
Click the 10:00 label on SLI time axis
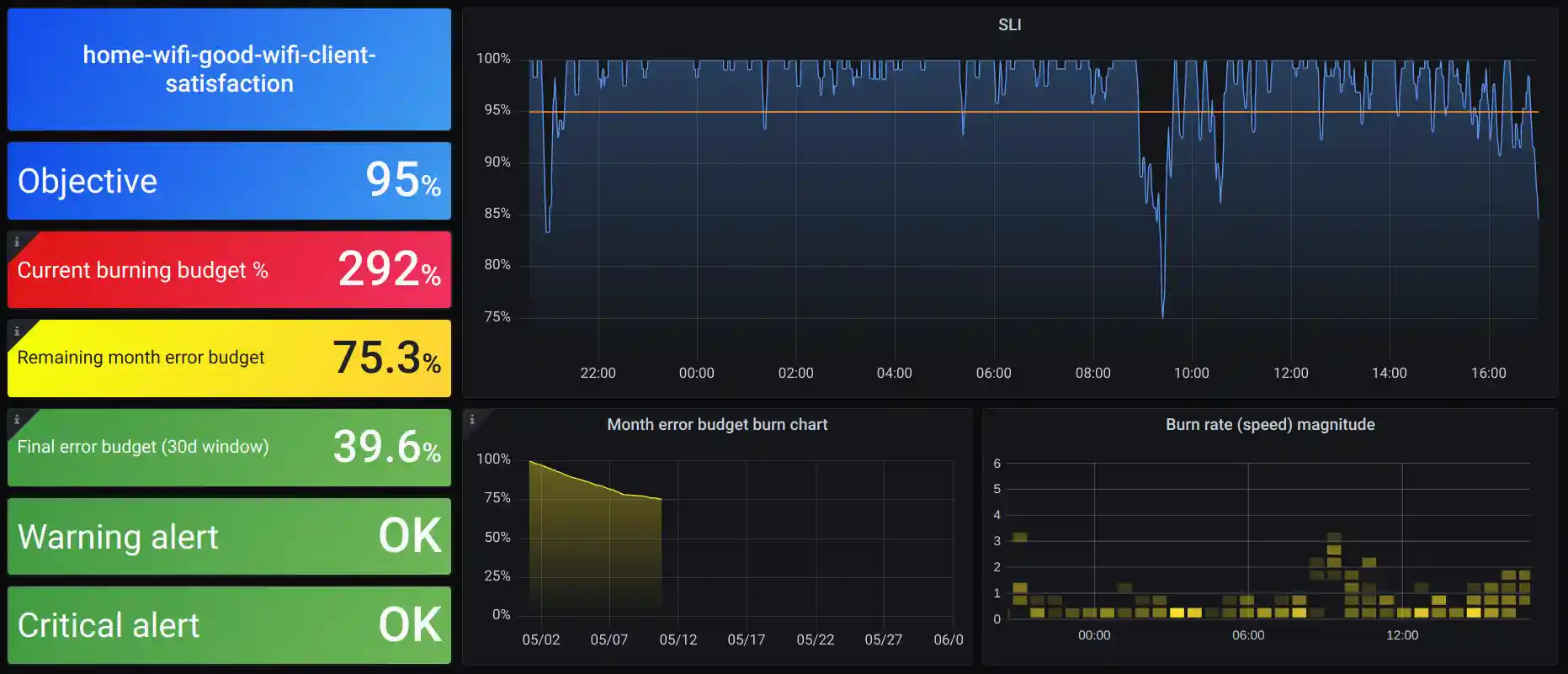1191,373
